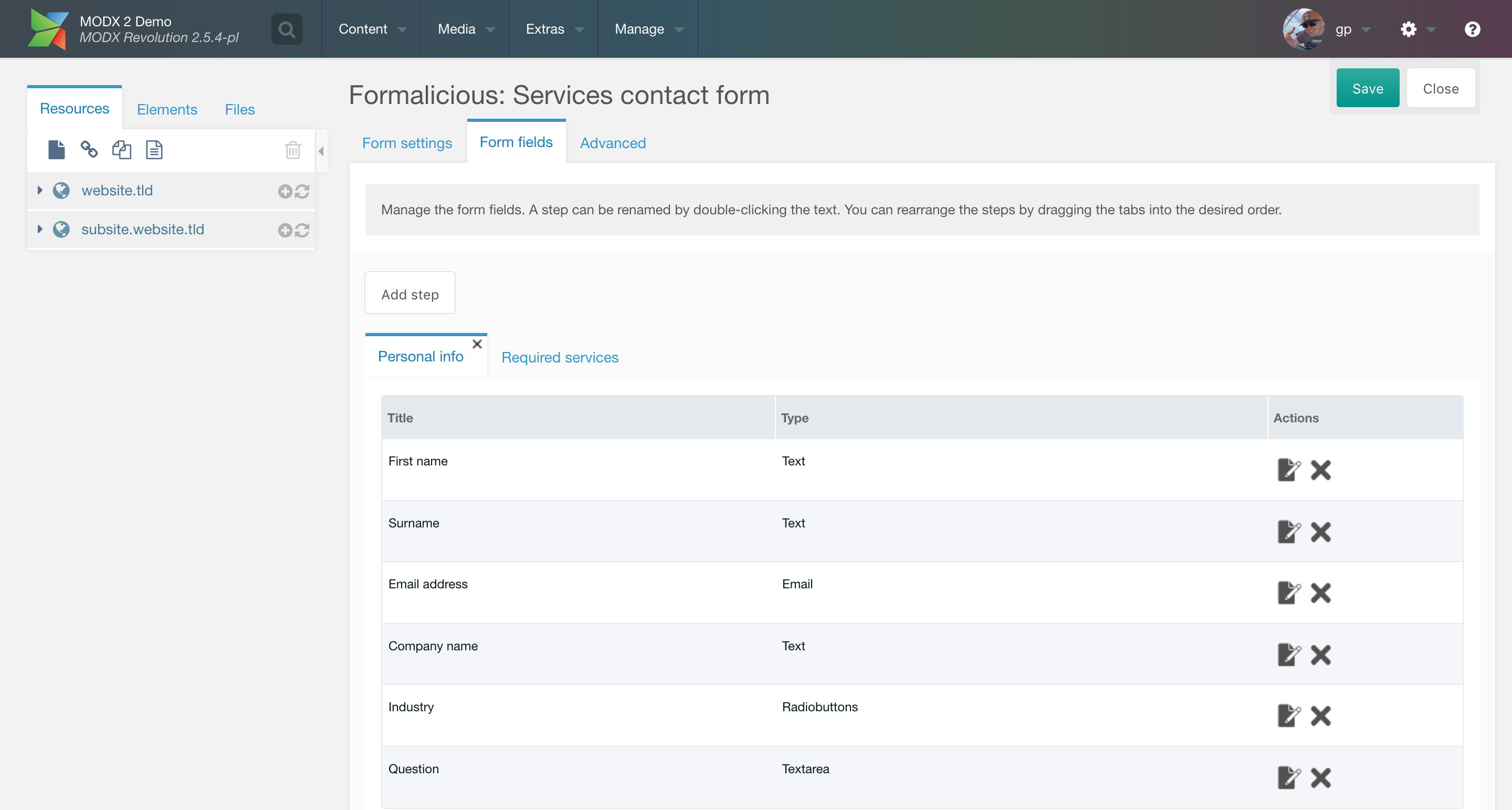
Task: Open the Extras dropdown menu
Action: (553, 29)
